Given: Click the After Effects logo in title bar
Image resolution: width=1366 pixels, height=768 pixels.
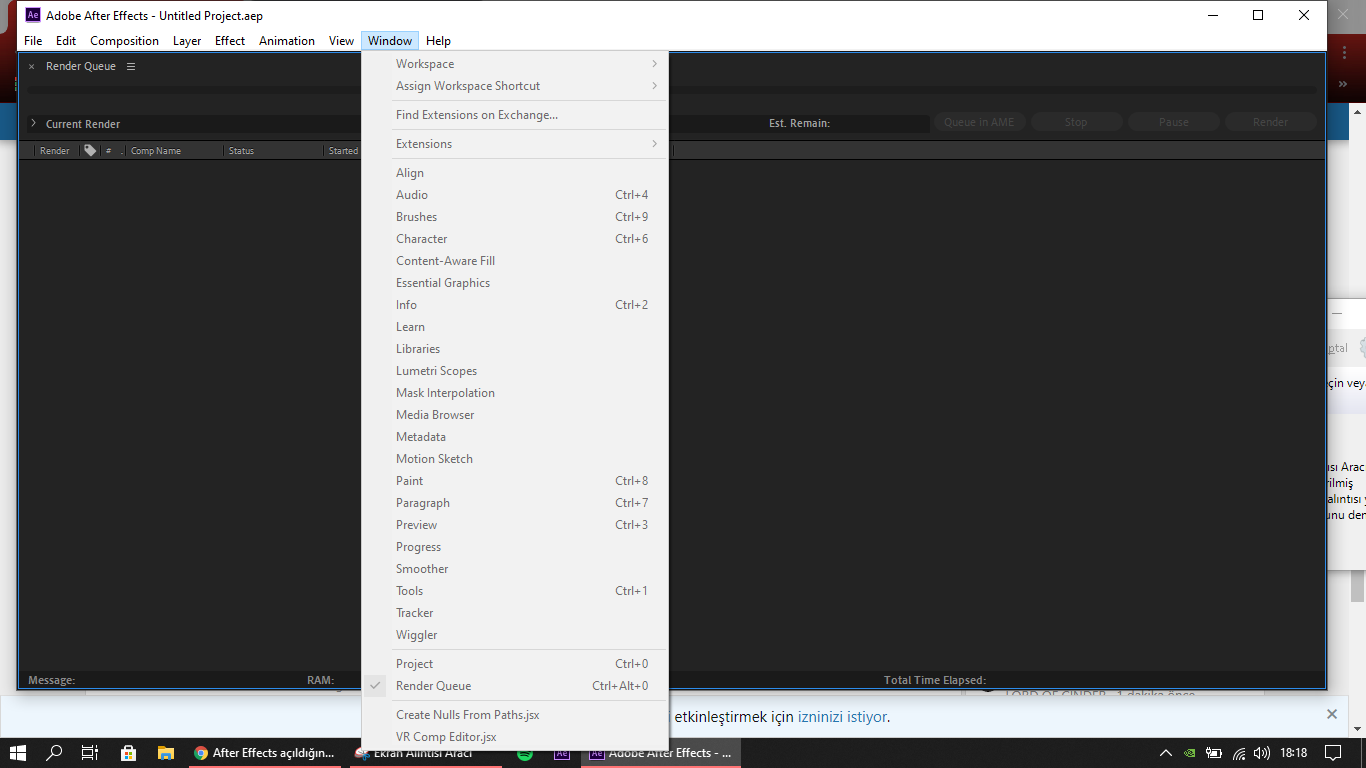Looking at the screenshot, I should point(33,15).
